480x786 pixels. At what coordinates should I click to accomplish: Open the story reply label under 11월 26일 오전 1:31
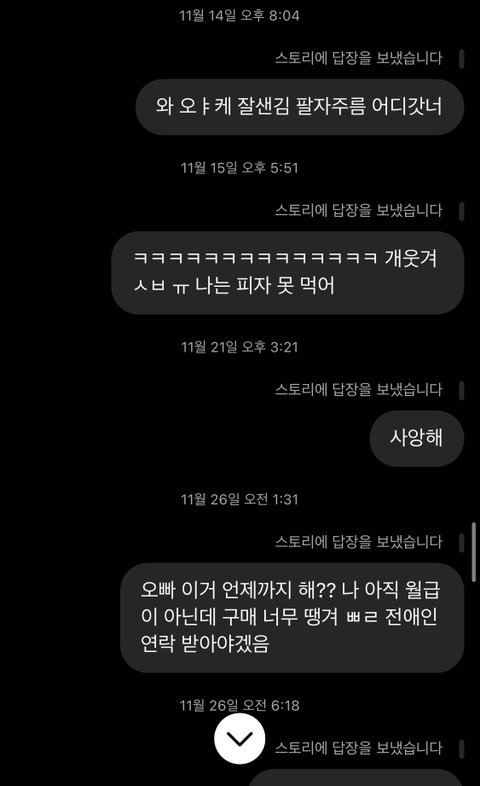[359, 542]
